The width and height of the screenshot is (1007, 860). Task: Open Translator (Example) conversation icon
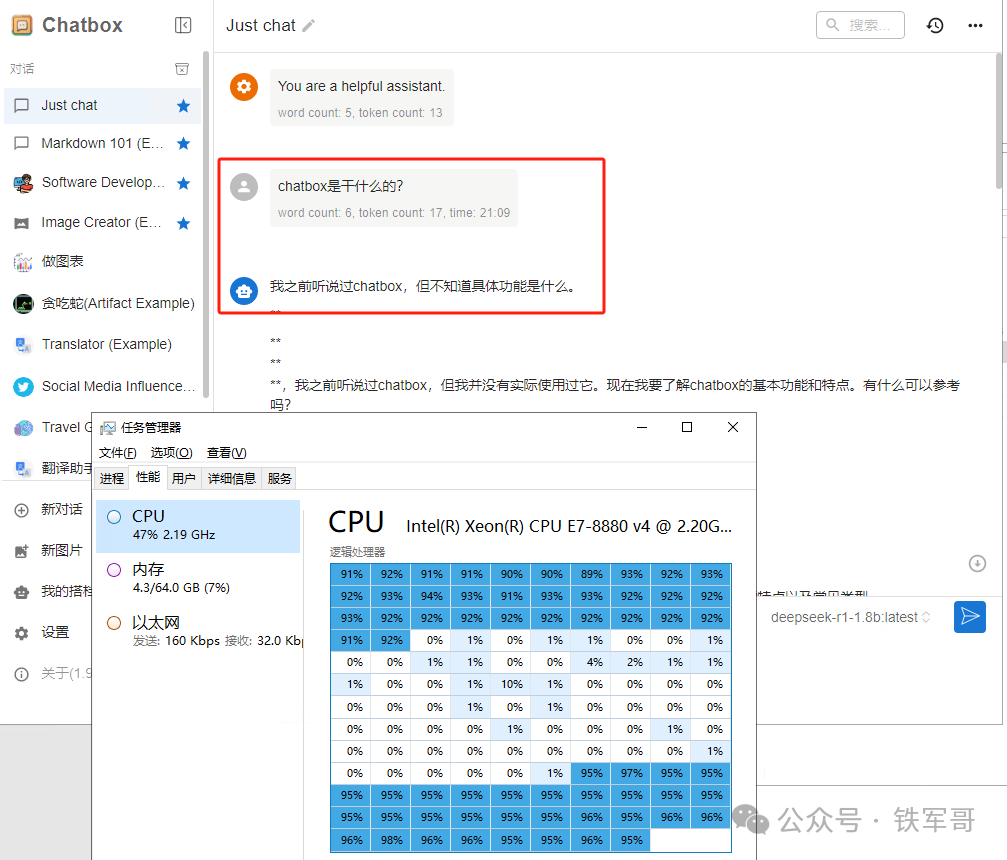pyautogui.click(x=23, y=345)
